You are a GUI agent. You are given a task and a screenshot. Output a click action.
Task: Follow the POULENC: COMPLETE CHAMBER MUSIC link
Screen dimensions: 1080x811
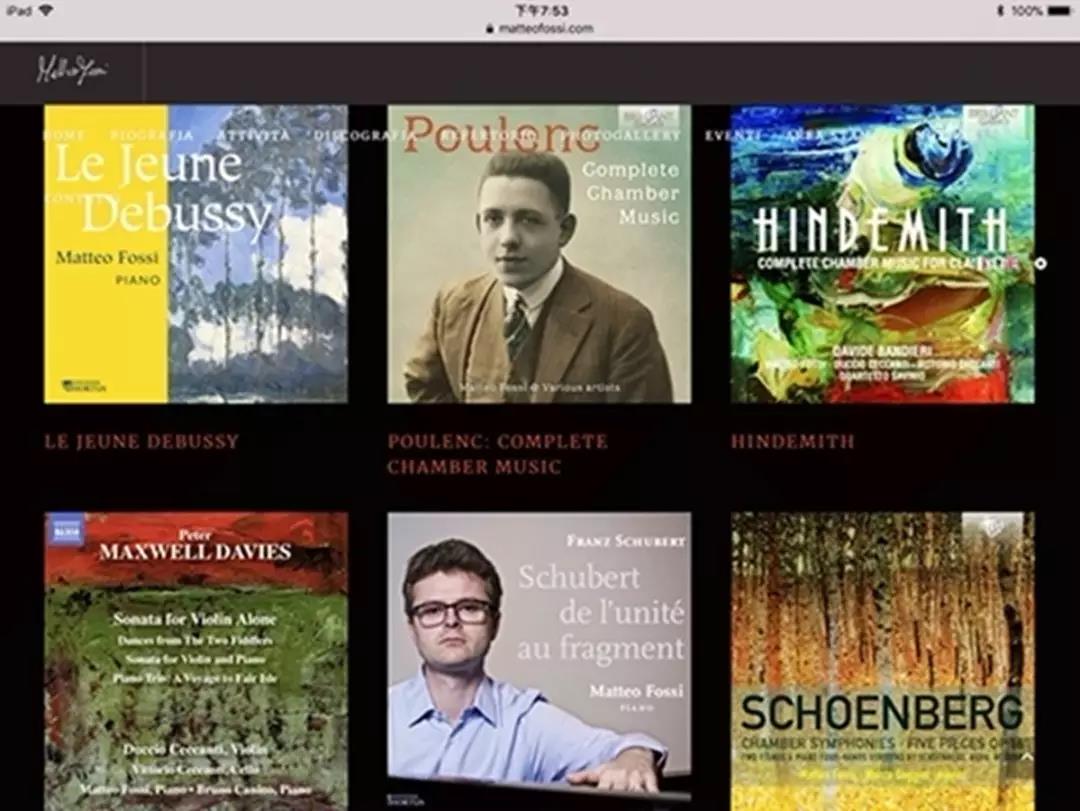coord(497,454)
